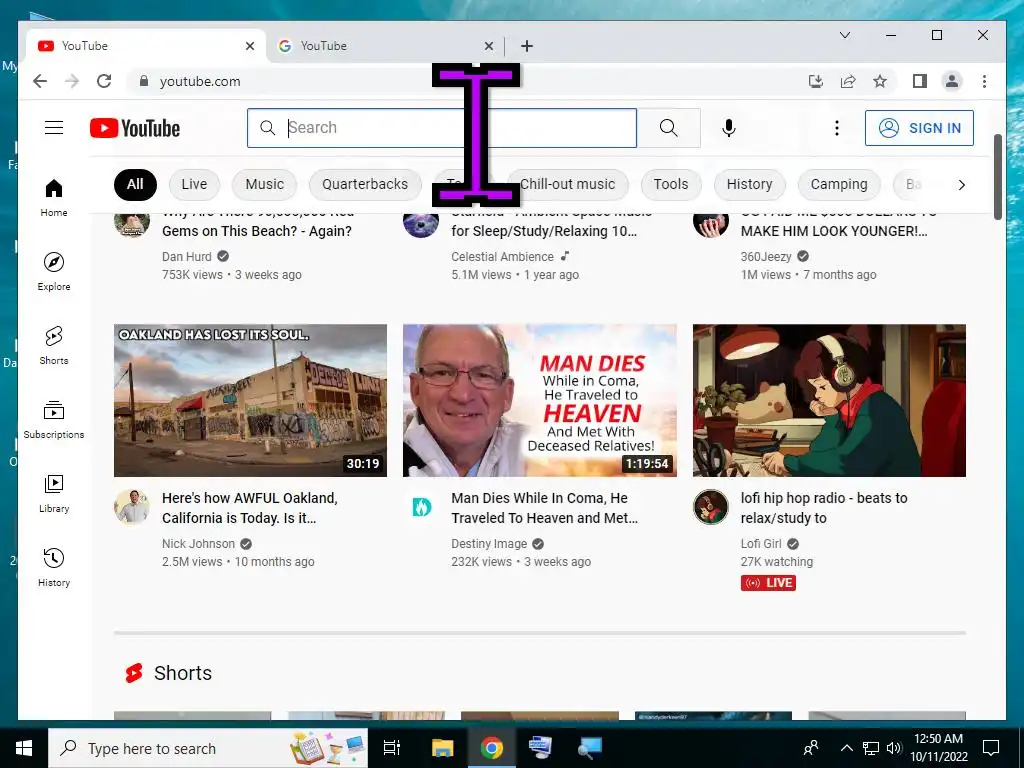Open Library in the sidebar
1024x768 pixels.
coord(54,493)
